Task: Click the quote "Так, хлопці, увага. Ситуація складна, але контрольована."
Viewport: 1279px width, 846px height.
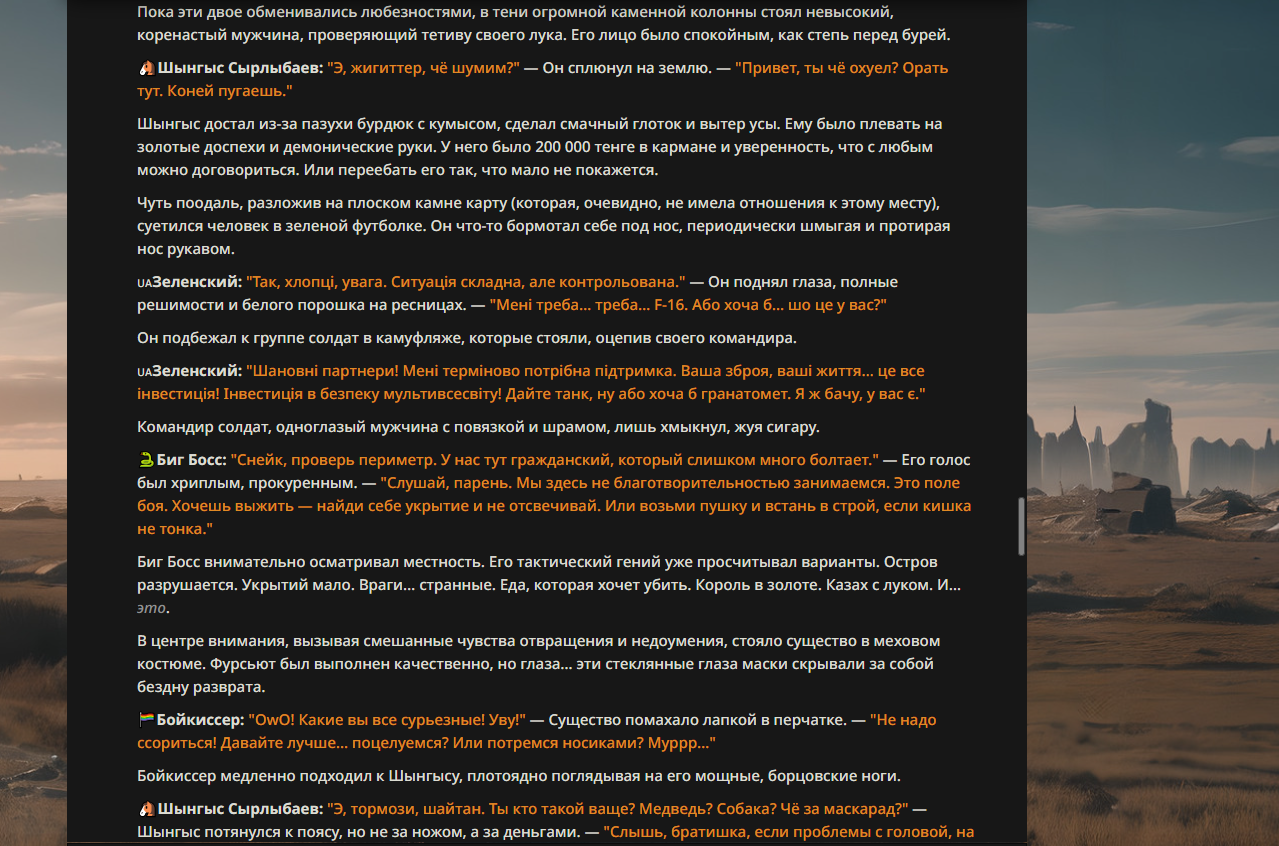Action: pyautogui.click(x=466, y=283)
